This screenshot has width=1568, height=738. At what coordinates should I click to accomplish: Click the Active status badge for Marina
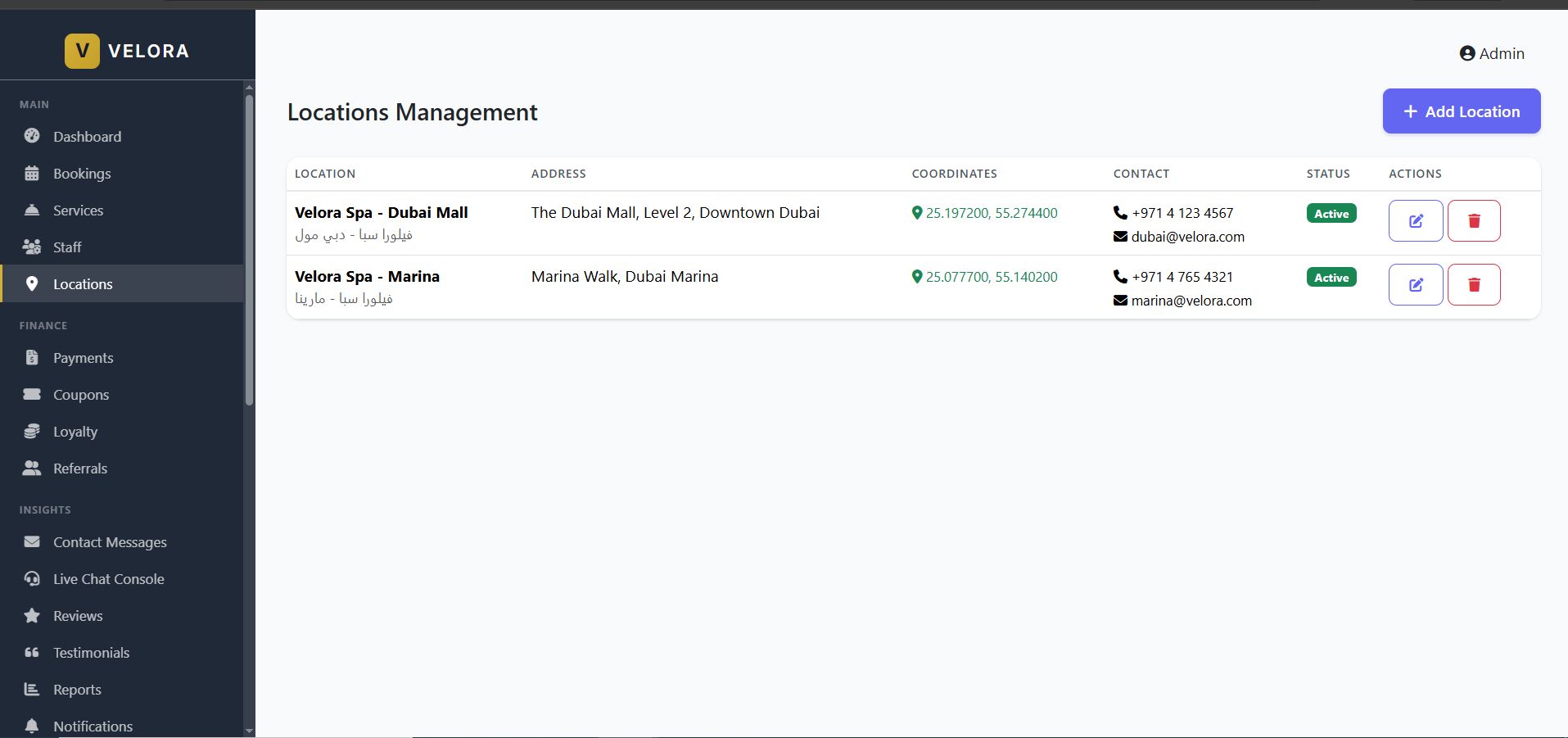point(1331,278)
